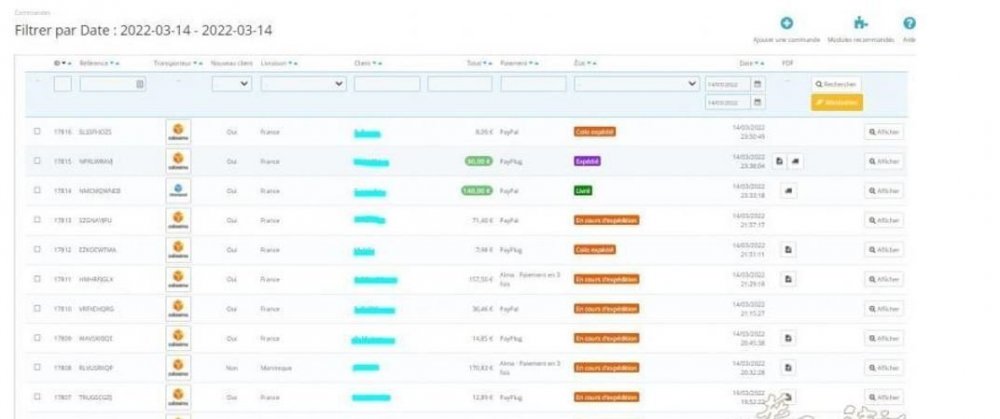Check the box for order 17811
This screenshot has height=419, width=1000.
(37, 279)
